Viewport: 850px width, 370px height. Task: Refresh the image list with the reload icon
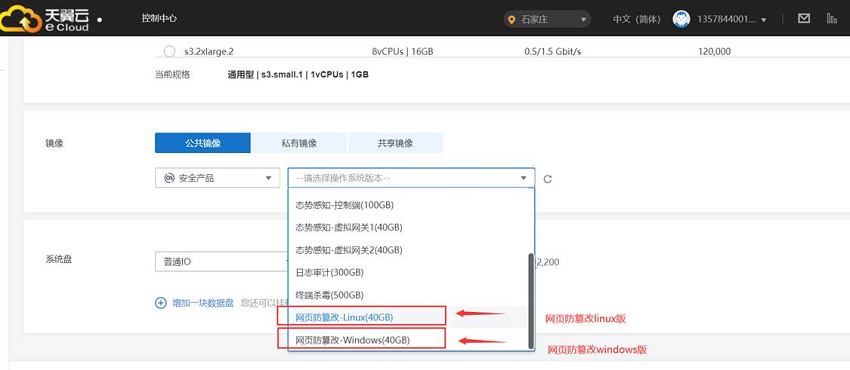pos(548,179)
